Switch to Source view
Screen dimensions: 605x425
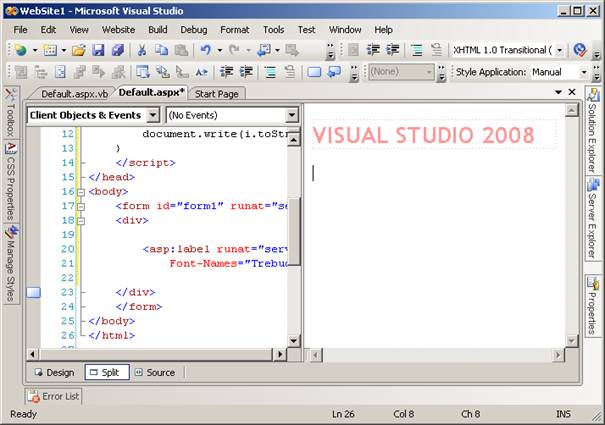pyautogui.click(x=154, y=372)
